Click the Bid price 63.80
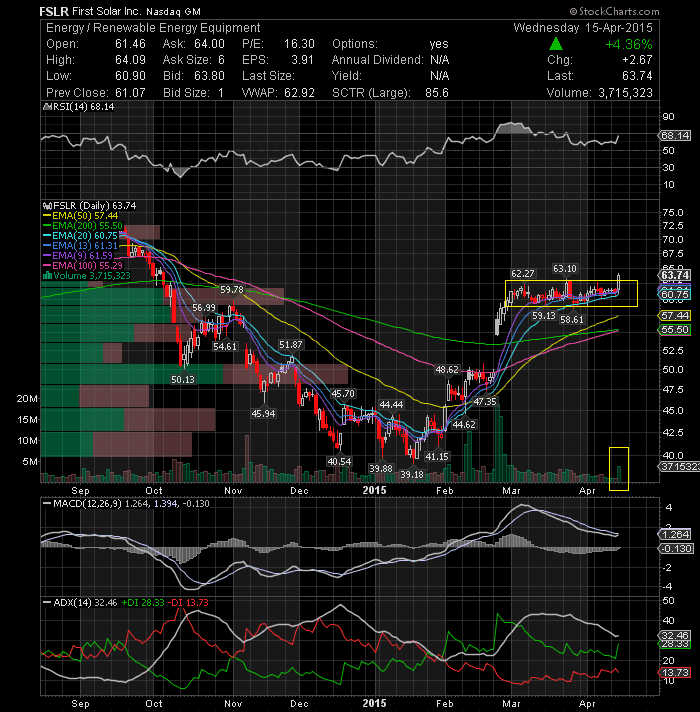The width and height of the screenshot is (700, 712). 209,76
